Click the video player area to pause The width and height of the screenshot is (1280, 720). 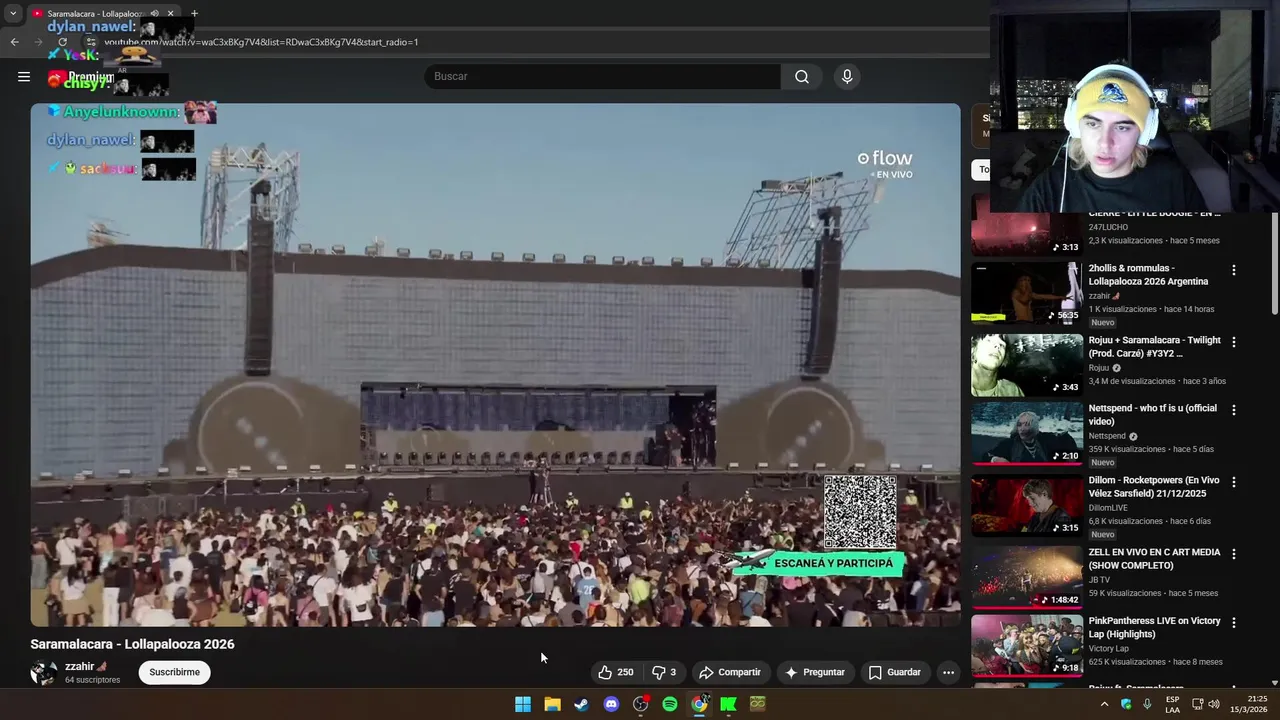point(495,365)
